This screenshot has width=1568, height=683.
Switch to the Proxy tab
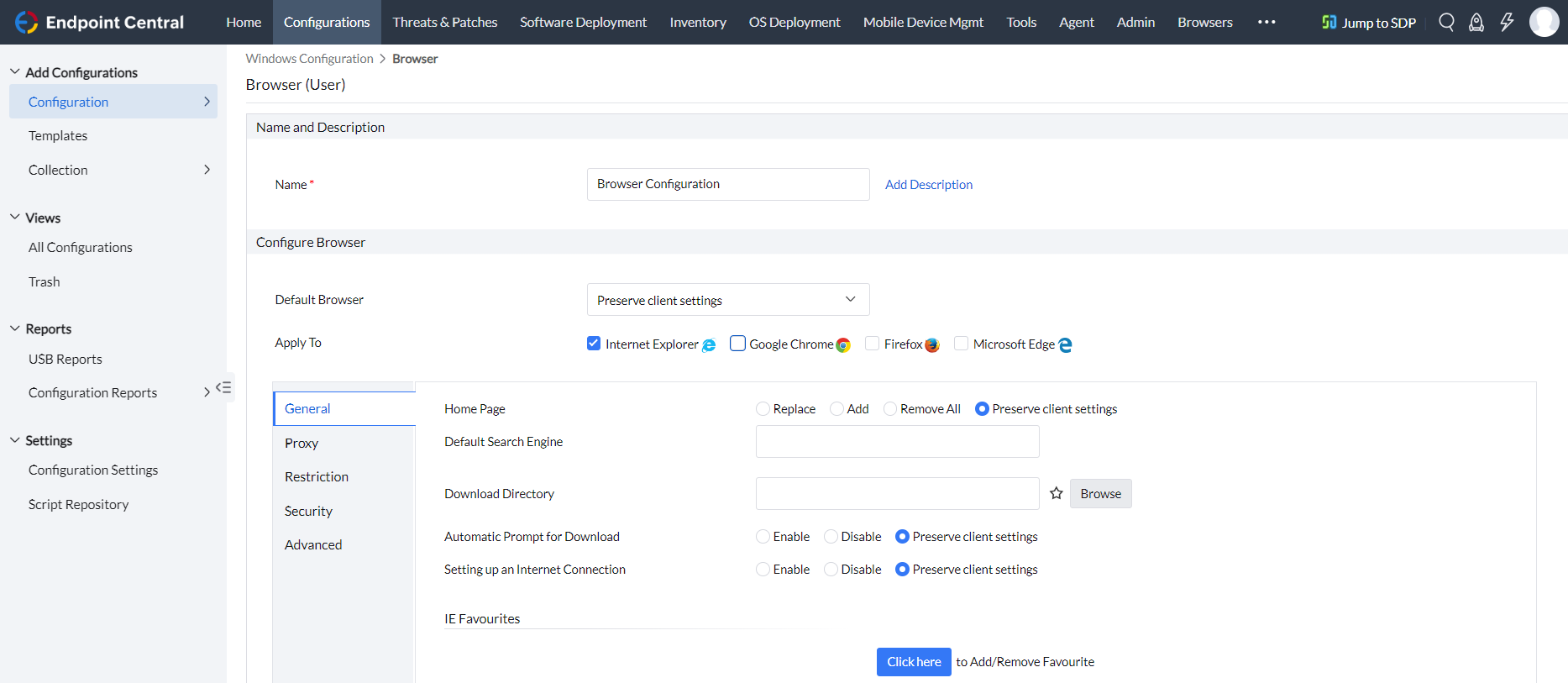[302, 443]
